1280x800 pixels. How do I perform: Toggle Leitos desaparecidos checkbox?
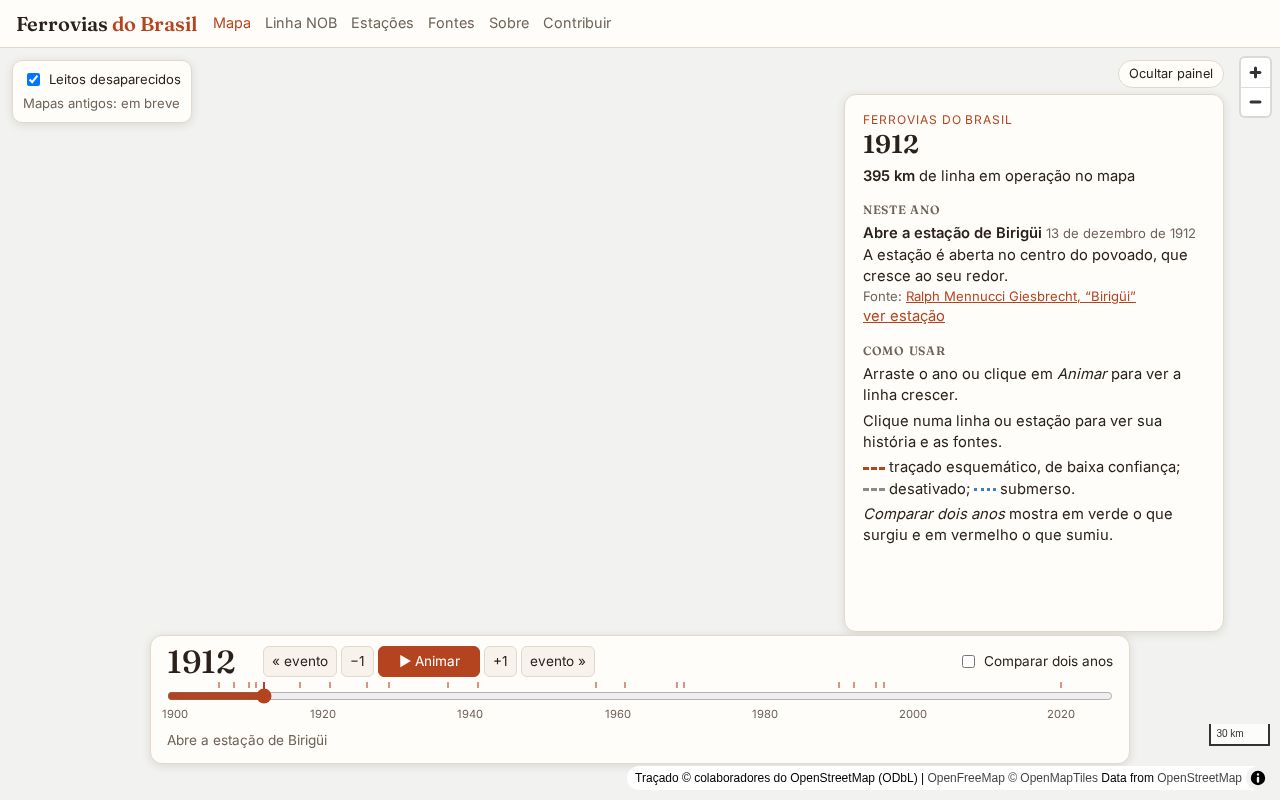tap(33, 79)
